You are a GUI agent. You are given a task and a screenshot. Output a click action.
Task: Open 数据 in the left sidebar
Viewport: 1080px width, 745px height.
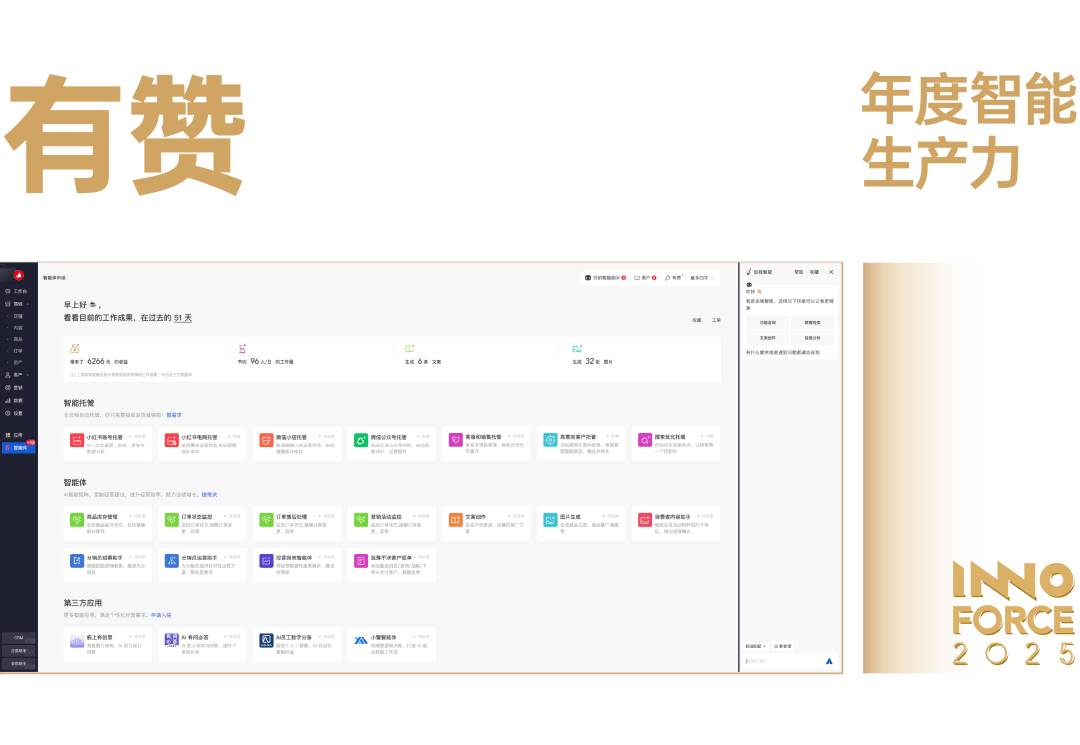point(18,400)
